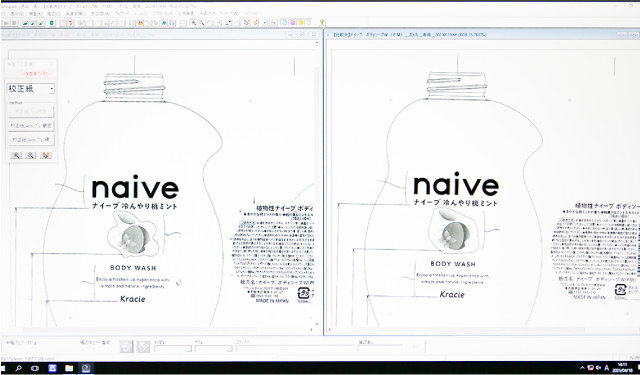The height and width of the screenshot is (375, 640).
Task: Open File Explorer from the Windows taskbar
Action: click(69, 368)
